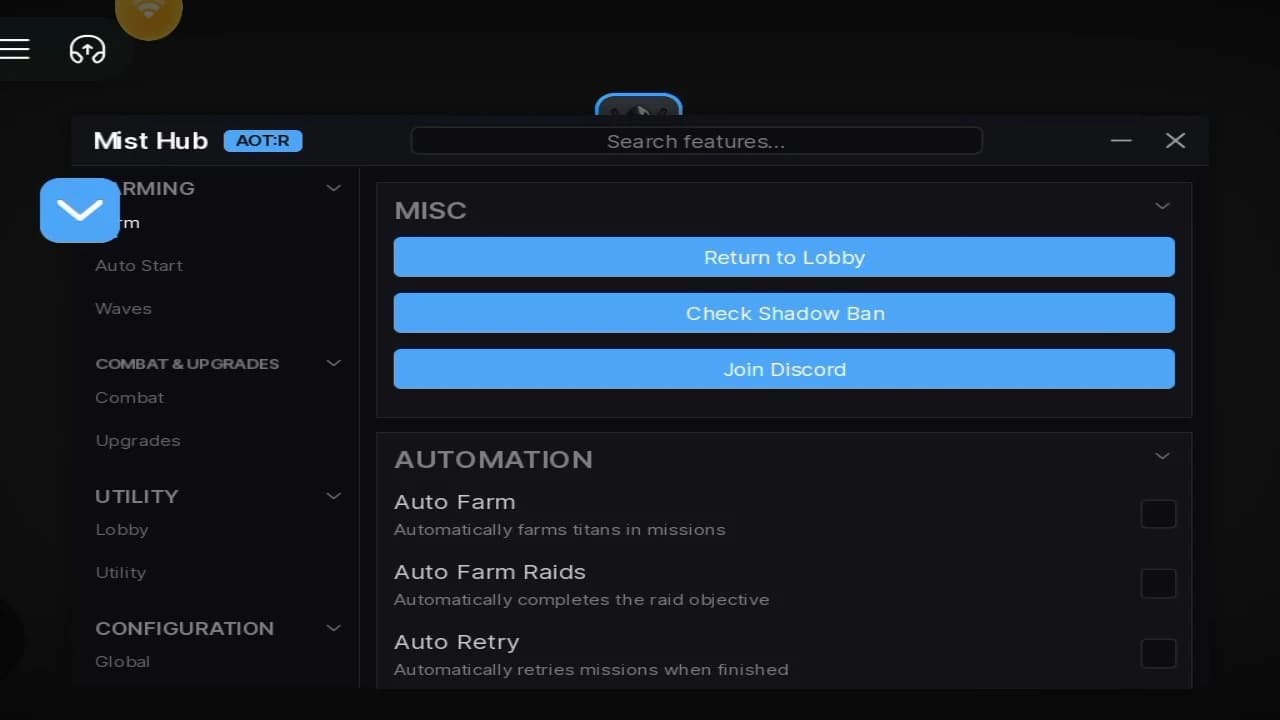Click the "Auto Farm" option label
This screenshot has height=720, width=1280.
click(455, 502)
